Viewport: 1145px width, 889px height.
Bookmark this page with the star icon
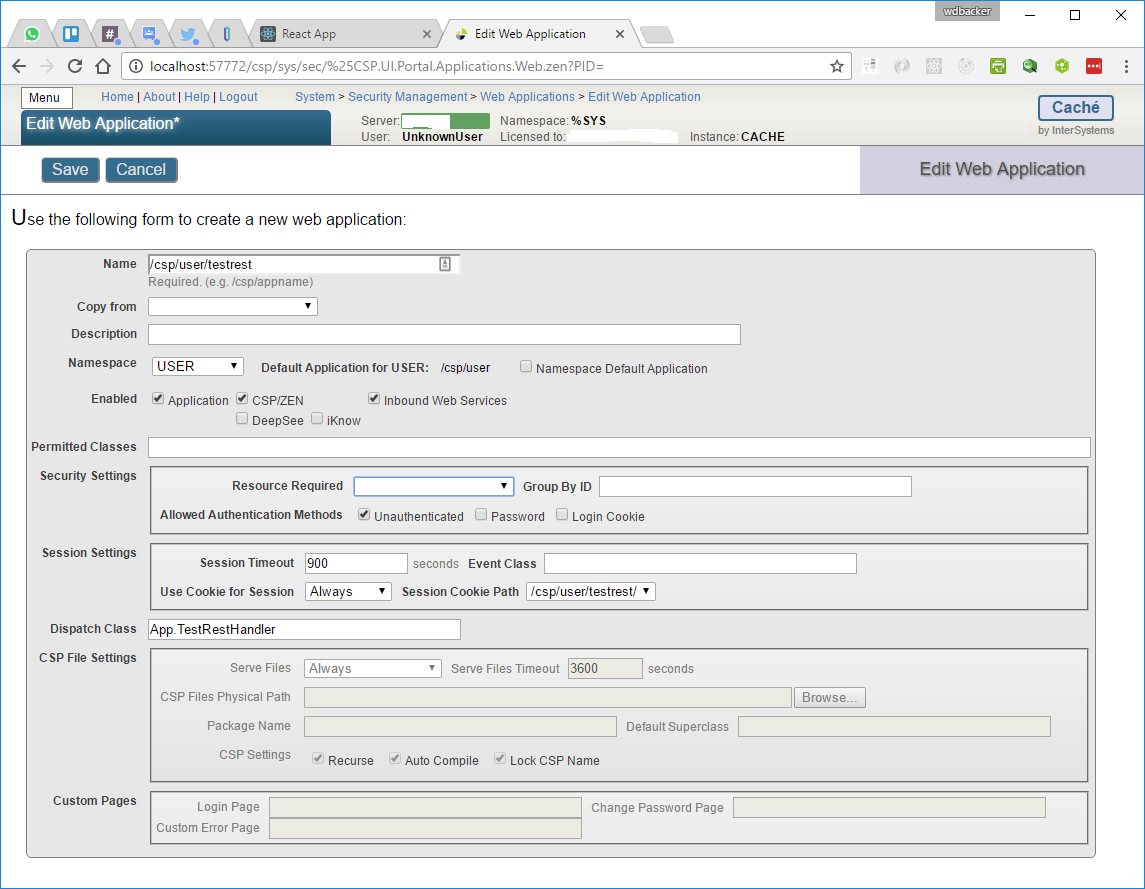click(837, 66)
